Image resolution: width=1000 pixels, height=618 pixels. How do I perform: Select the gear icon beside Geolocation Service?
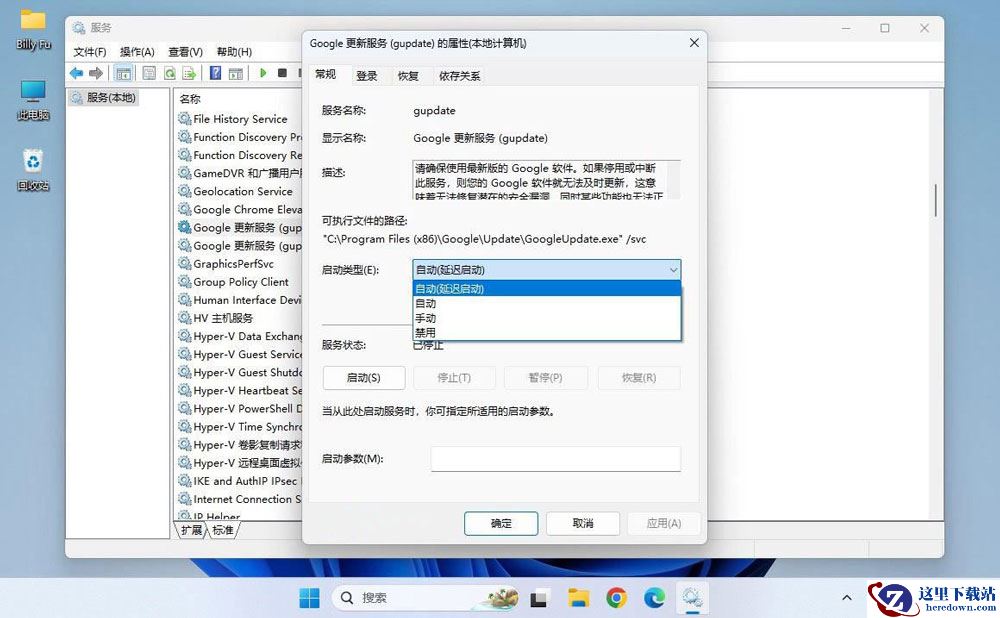pos(184,191)
